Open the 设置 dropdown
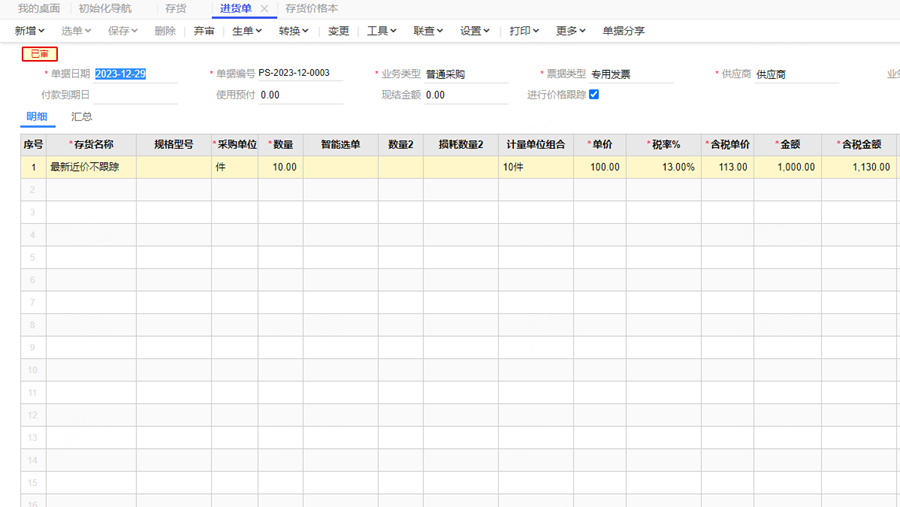Screen dimensions: 900x507 pyautogui.click(x=475, y=31)
